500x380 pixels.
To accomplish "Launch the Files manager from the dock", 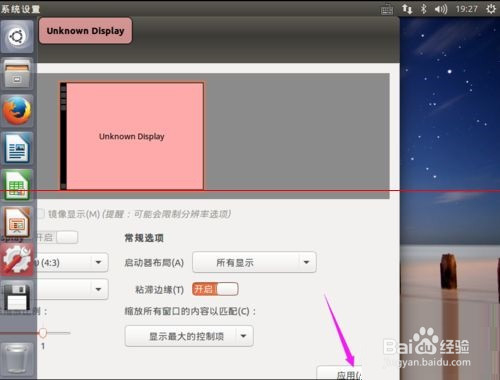I will pyautogui.click(x=17, y=73).
